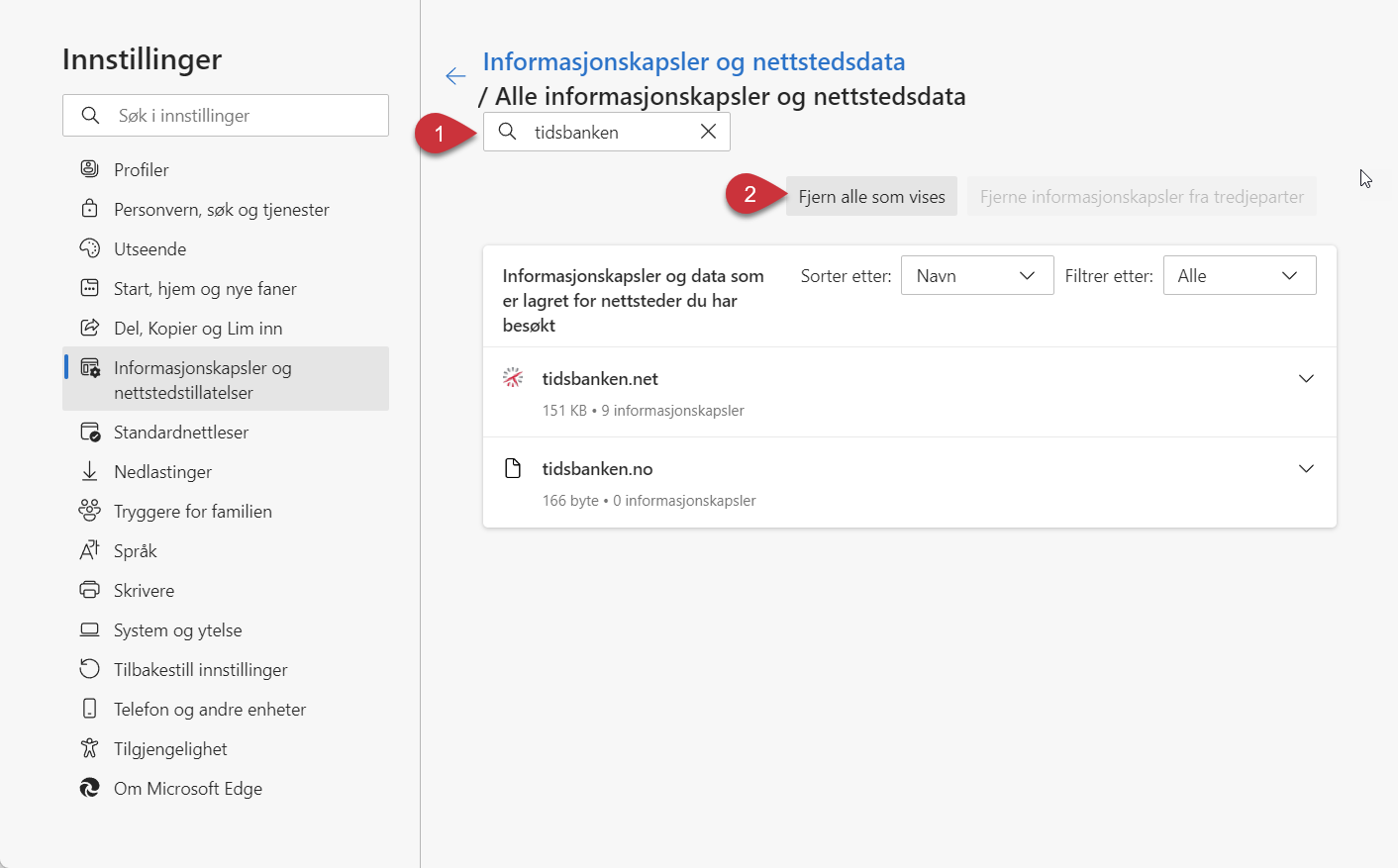Open Språk settings section

226,550
